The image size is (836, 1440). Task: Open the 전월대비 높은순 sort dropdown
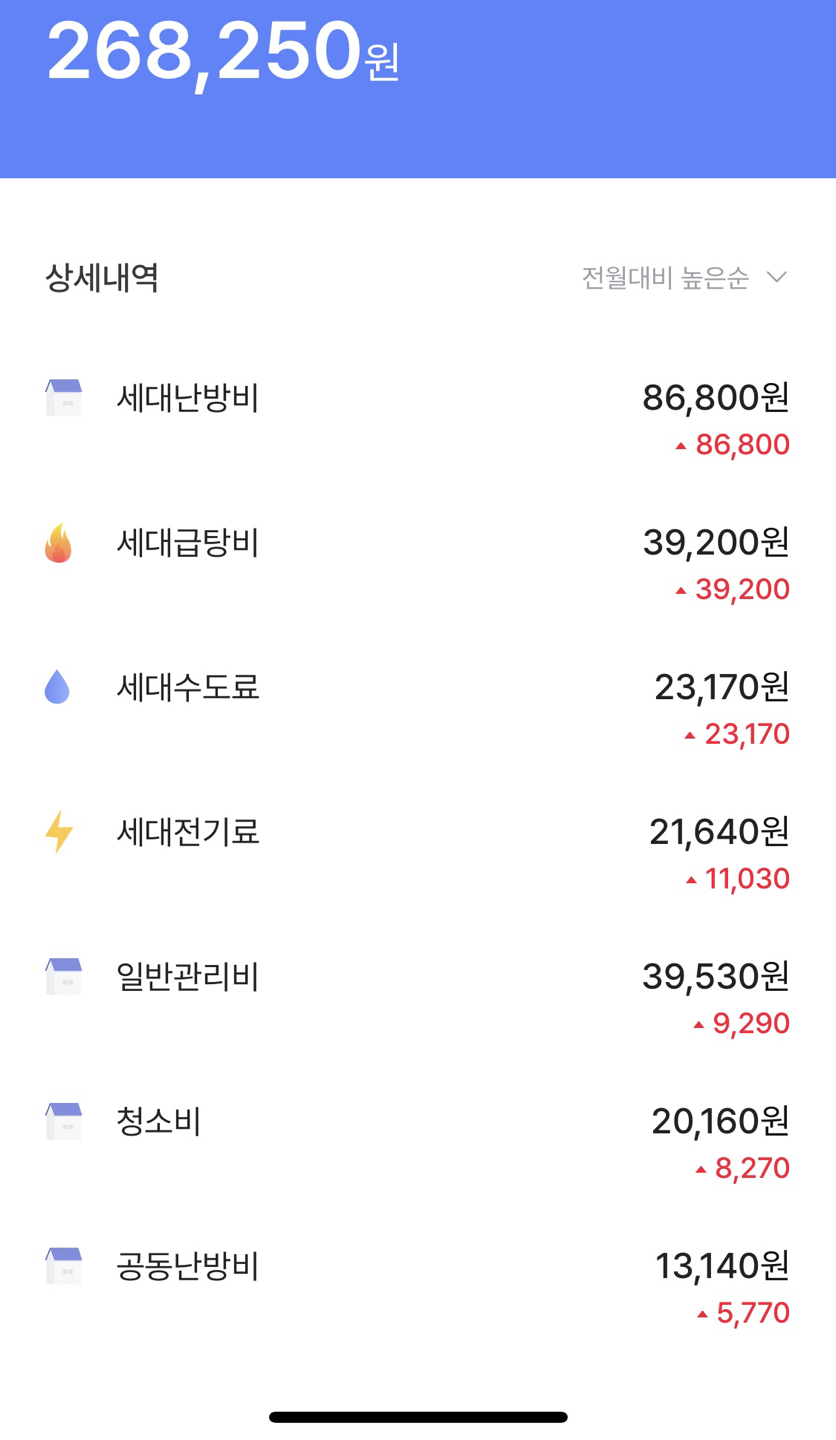pos(665,278)
